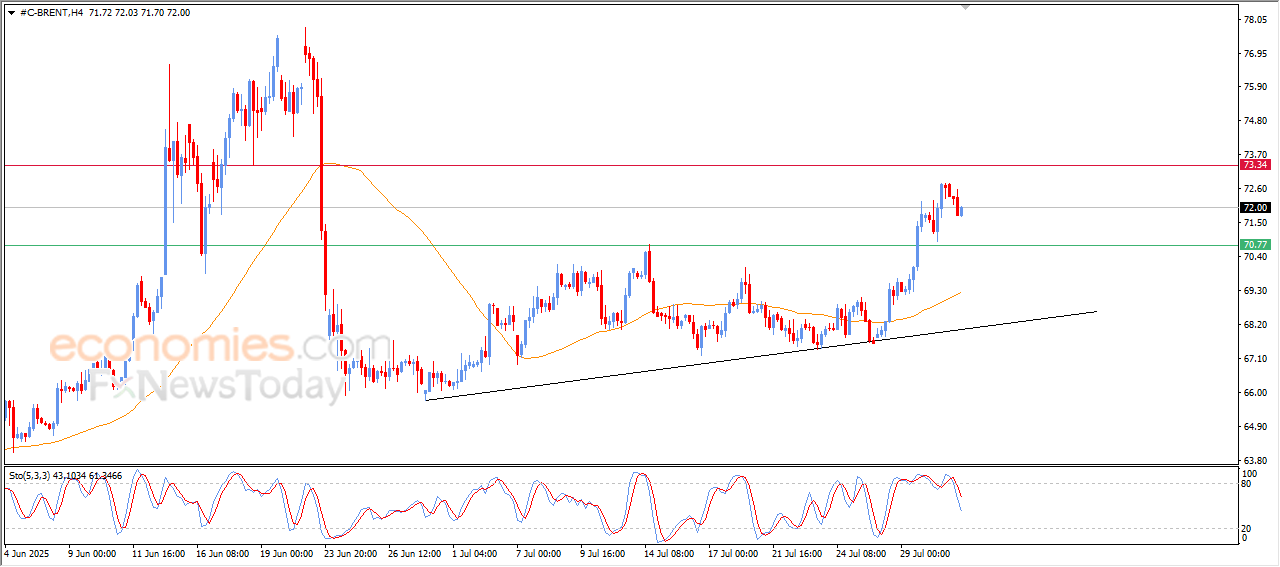Screen dimensions: 1280x567
Task: Click the 21 Jul 16:00 time label
Action: click(798, 552)
